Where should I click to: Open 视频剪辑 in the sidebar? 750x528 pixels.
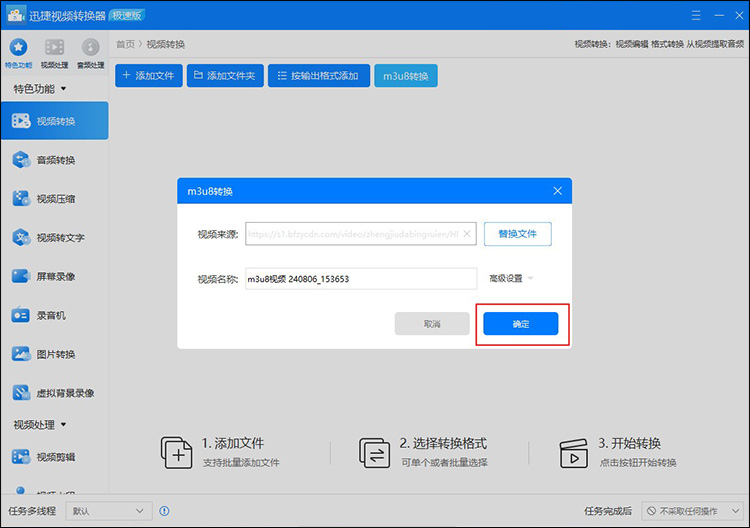[55, 457]
